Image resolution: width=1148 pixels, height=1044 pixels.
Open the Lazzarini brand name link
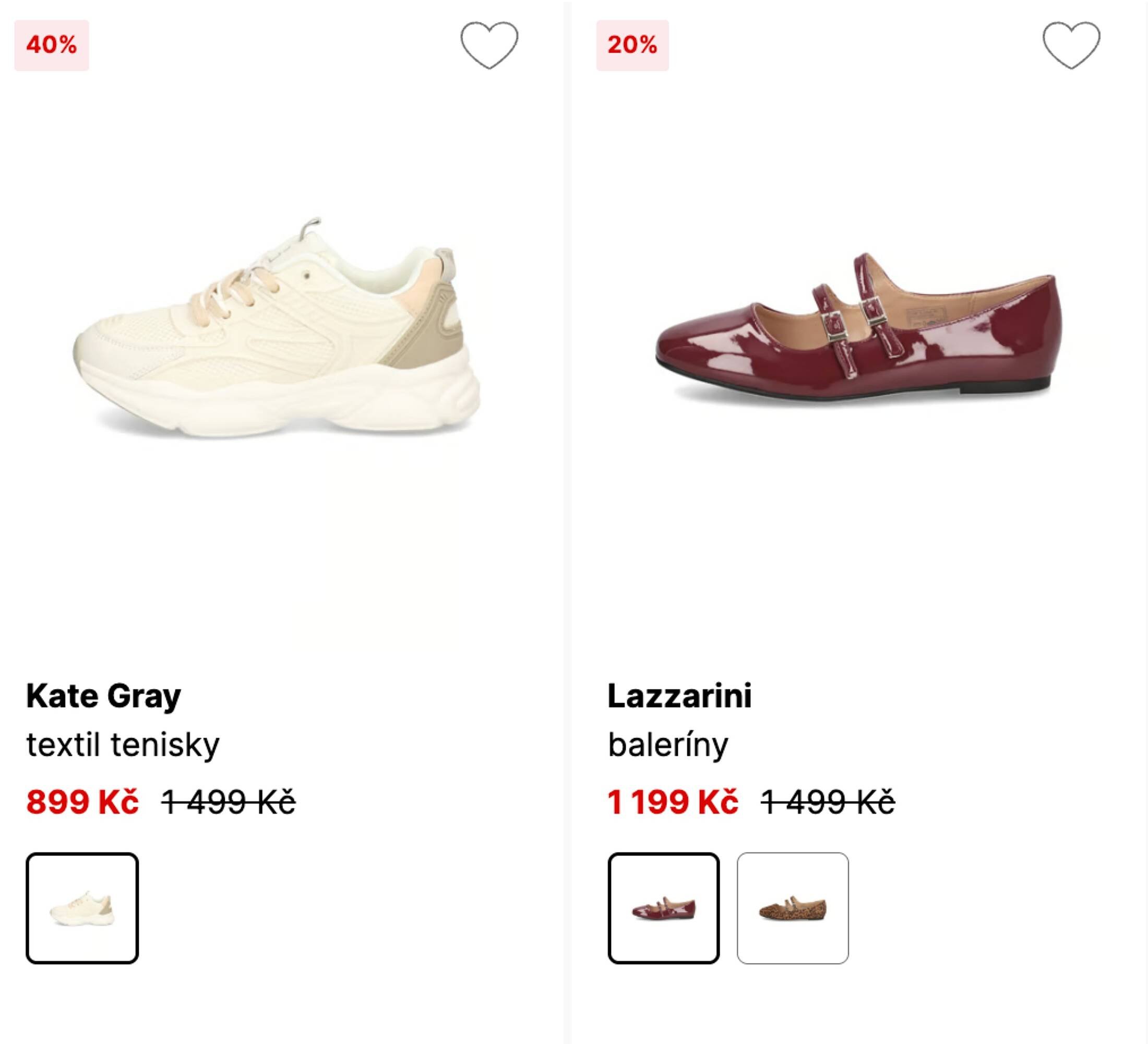point(679,695)
